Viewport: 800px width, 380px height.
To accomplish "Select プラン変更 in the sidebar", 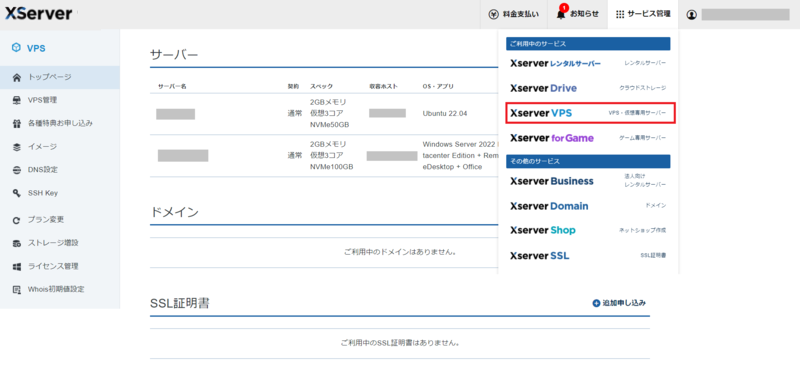I will [60, 220].
